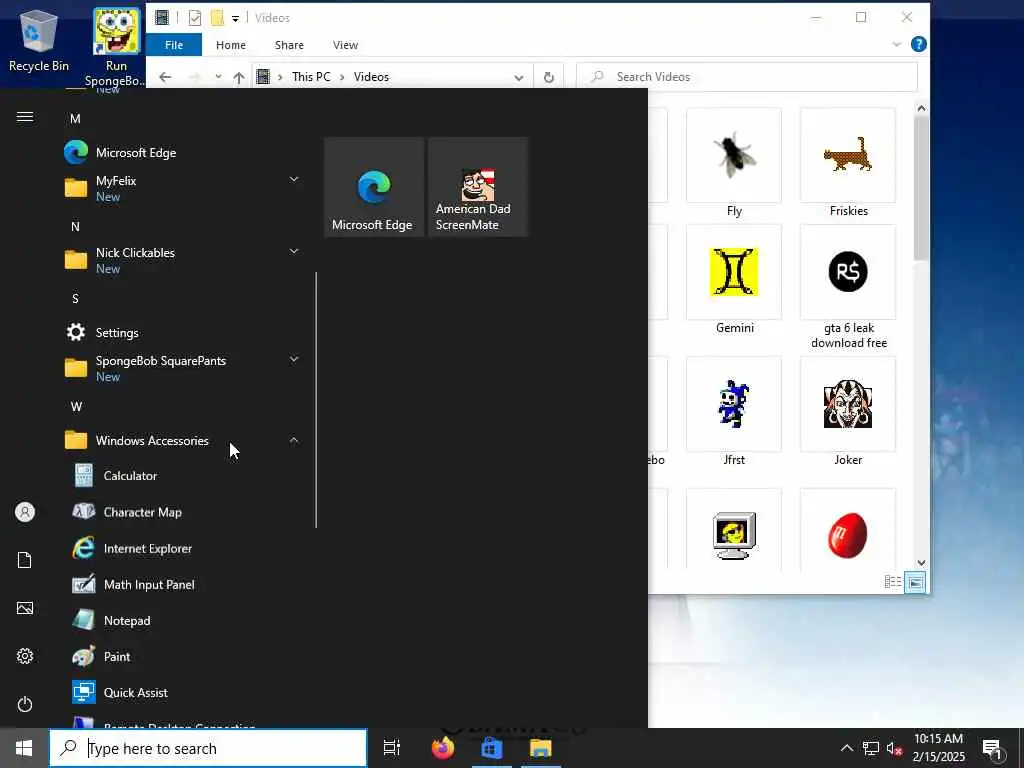Expand the SpongeBob SquarePants folder
1024x768 pixels.
[x=294, y=360]
